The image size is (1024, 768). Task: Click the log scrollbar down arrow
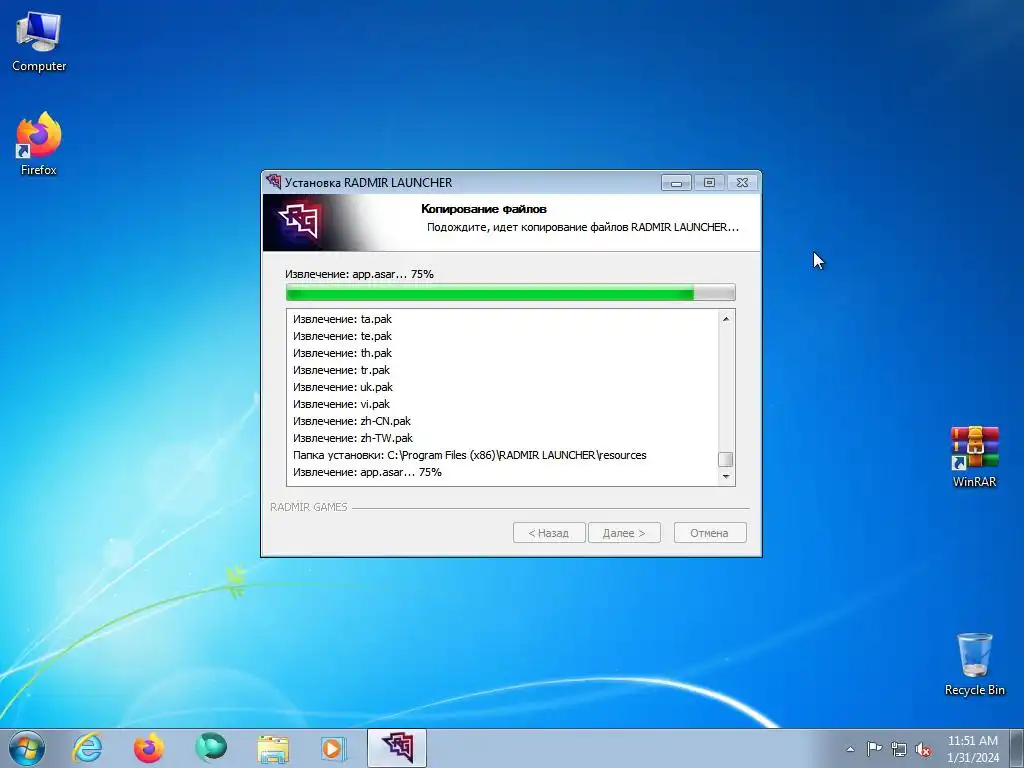tap(726, 477)
